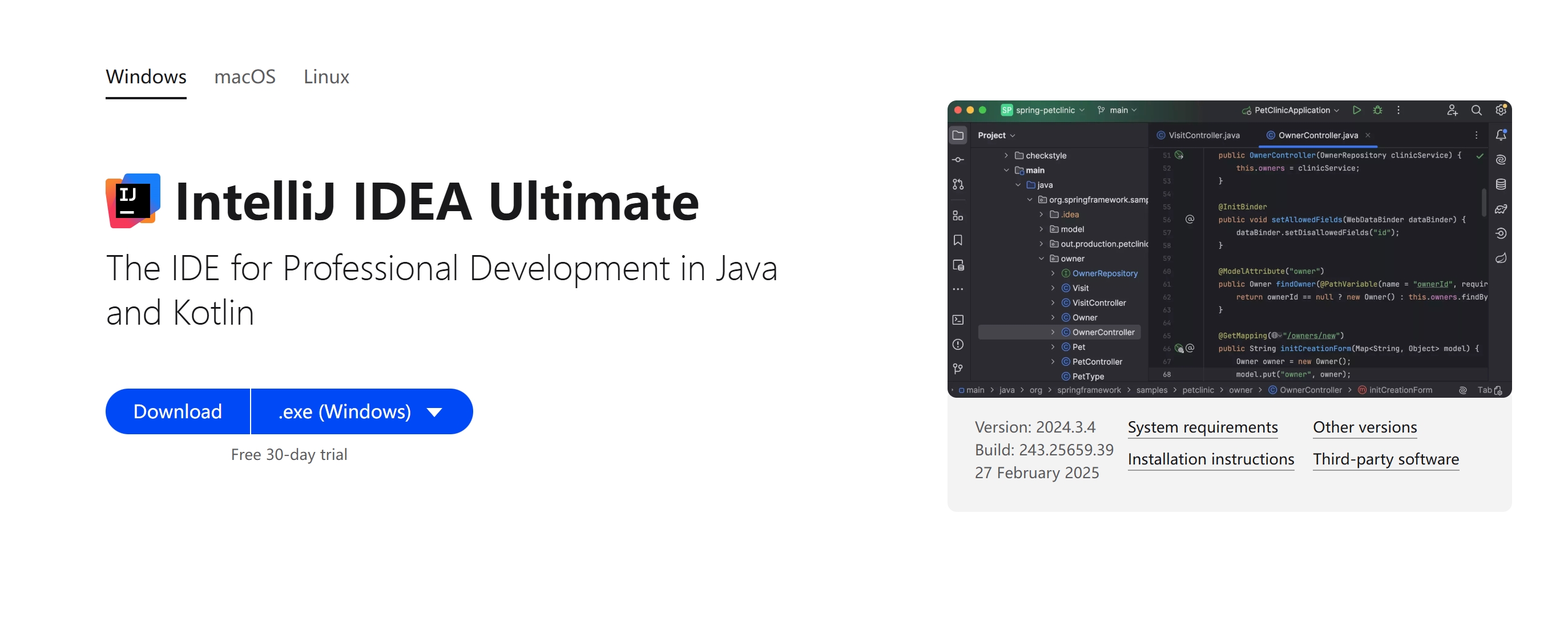Open the Commit tool window icon
The image size is (1568, 618).
pyautogui.click(x=958, y=159)
